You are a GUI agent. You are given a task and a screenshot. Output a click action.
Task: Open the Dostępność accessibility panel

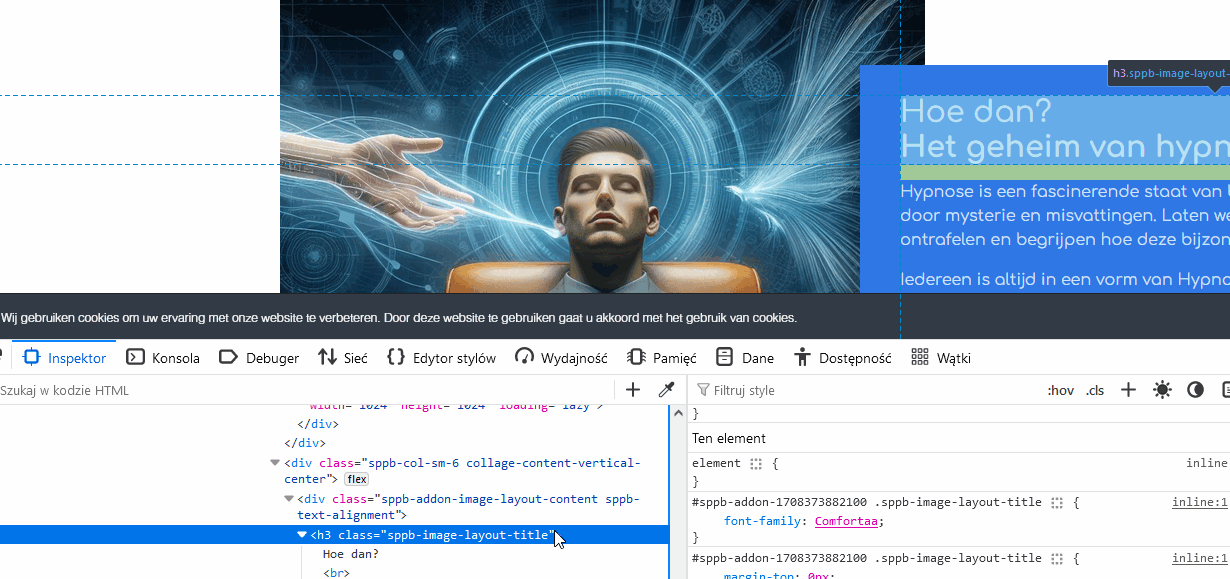click(x=842, y=358)
